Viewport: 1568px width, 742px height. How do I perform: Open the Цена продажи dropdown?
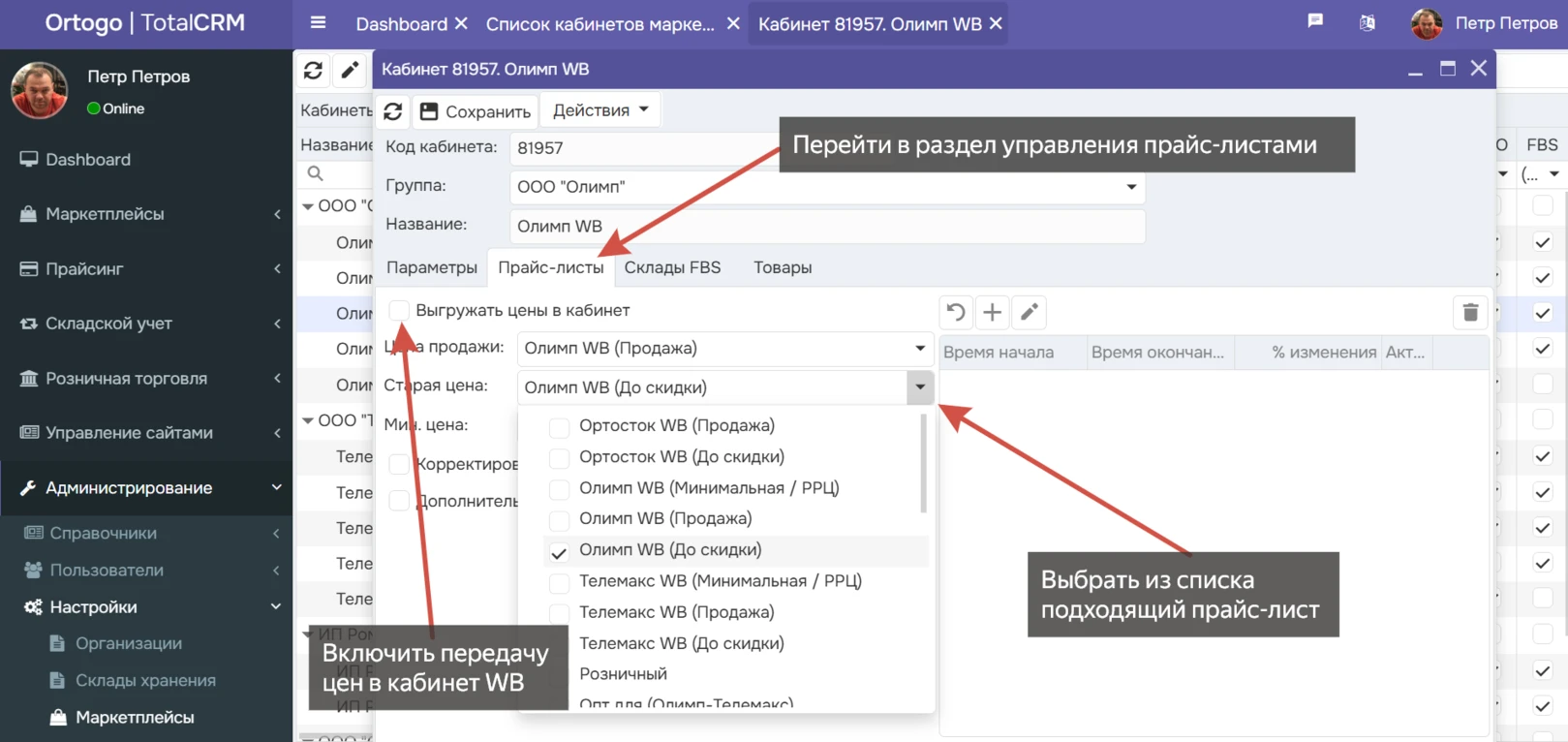pos(920,349)
